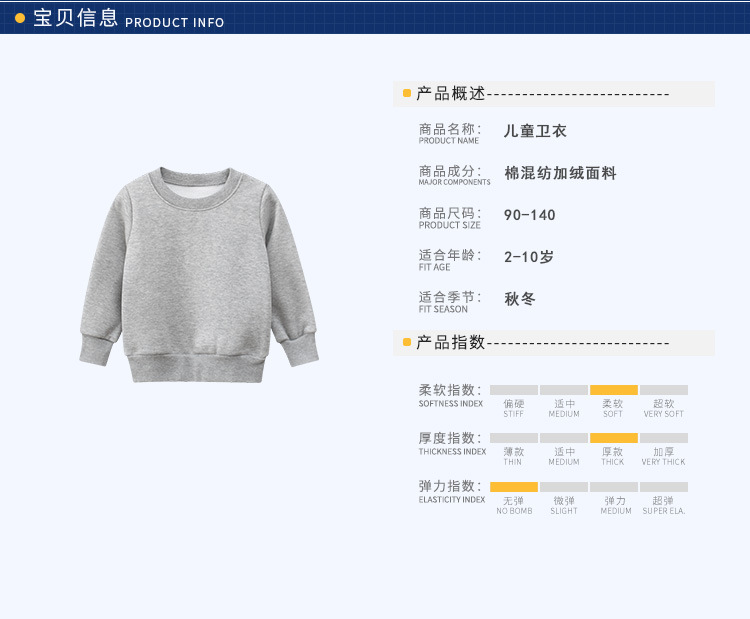
Task: Click the yellow bullet next to 产品指数
Action: [407, 343]
